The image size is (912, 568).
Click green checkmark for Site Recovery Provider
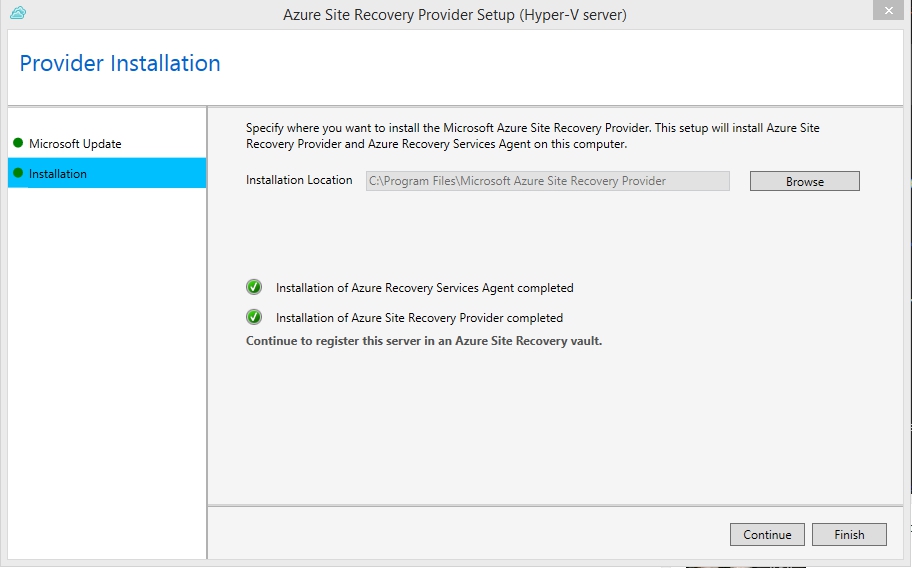[x=254, y=318]
